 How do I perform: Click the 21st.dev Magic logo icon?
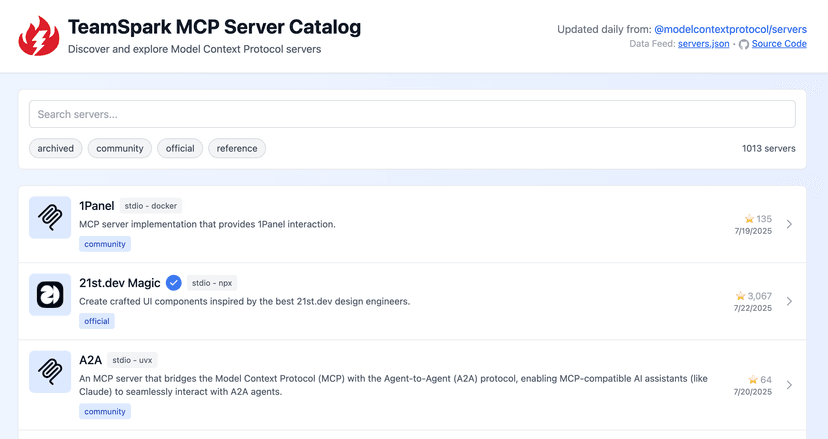coord(50,294)
